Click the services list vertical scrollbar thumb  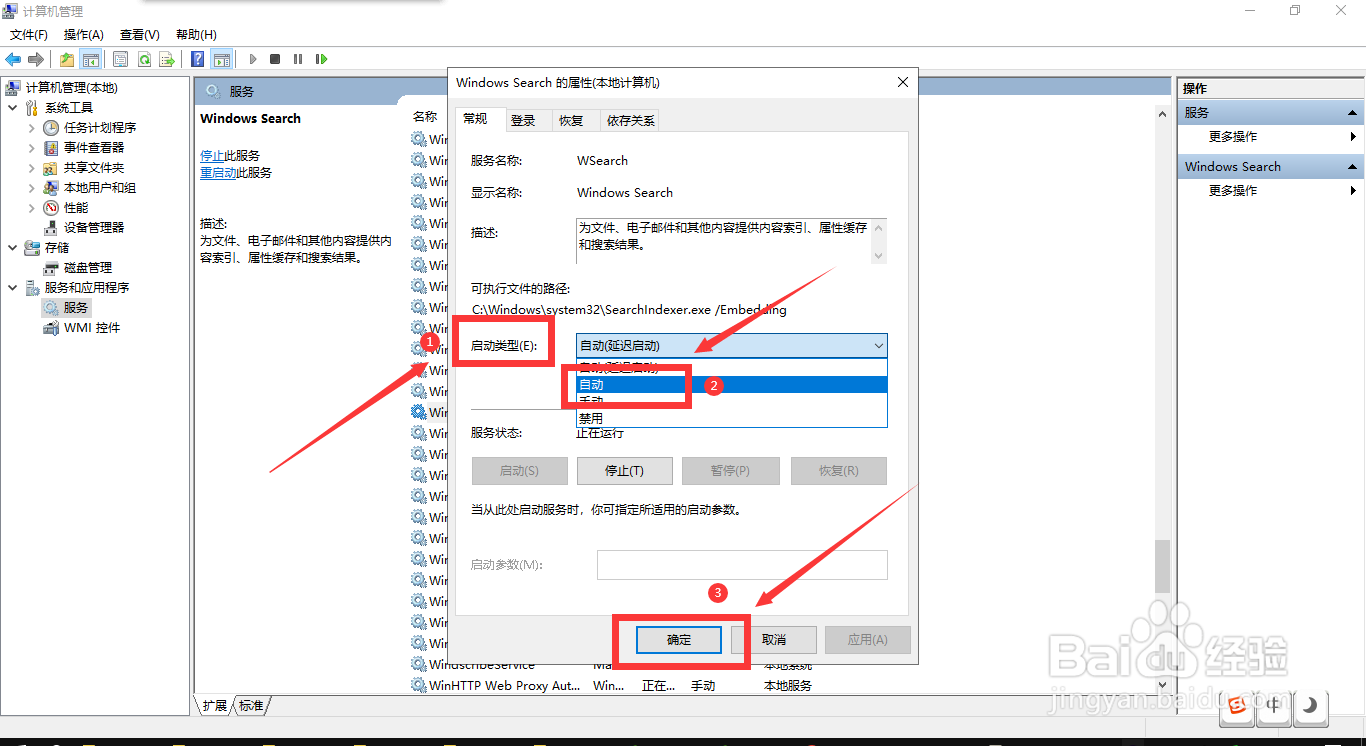coord(1162,566)
